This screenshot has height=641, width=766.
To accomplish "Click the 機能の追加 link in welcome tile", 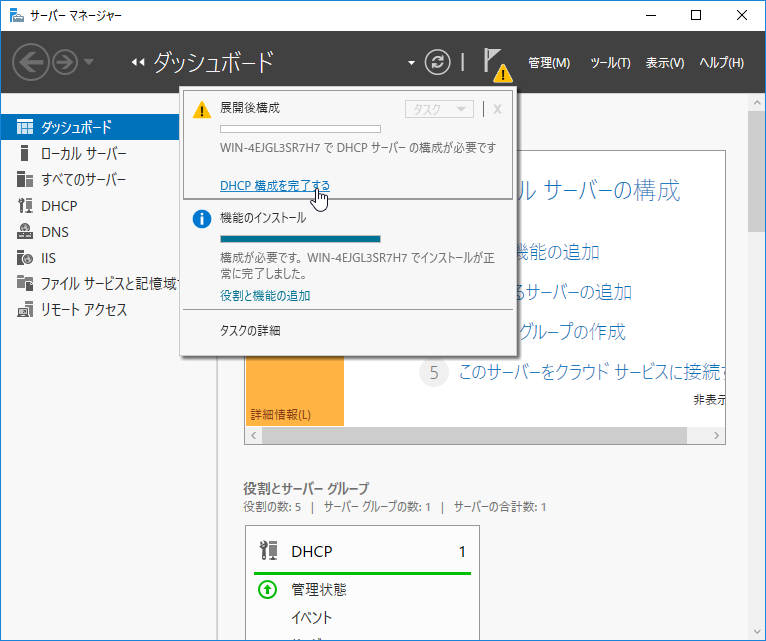I will pyautogui.click(x=558, y=252).
